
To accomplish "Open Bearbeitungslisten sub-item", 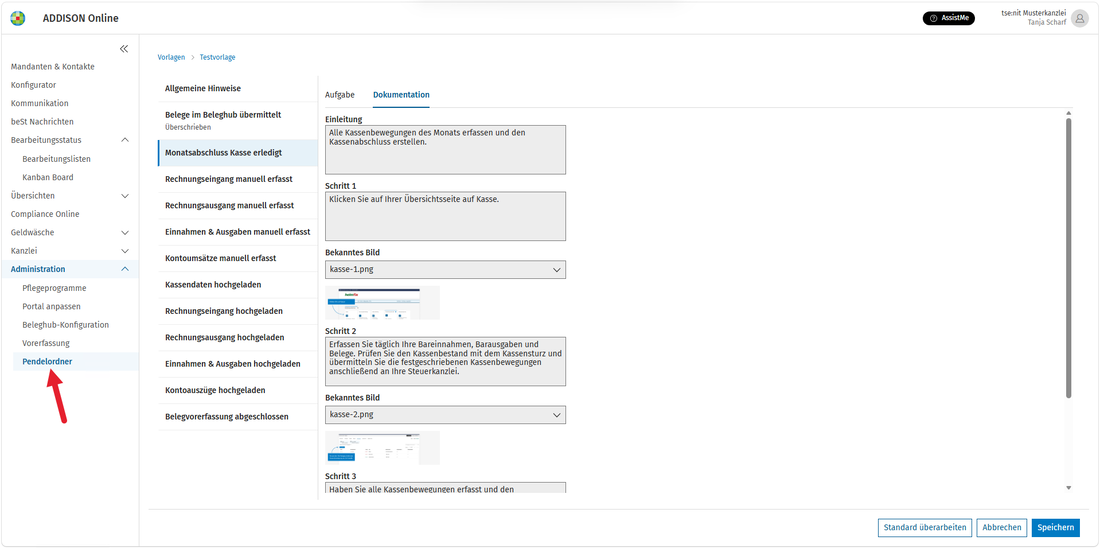I will [56, 159].
